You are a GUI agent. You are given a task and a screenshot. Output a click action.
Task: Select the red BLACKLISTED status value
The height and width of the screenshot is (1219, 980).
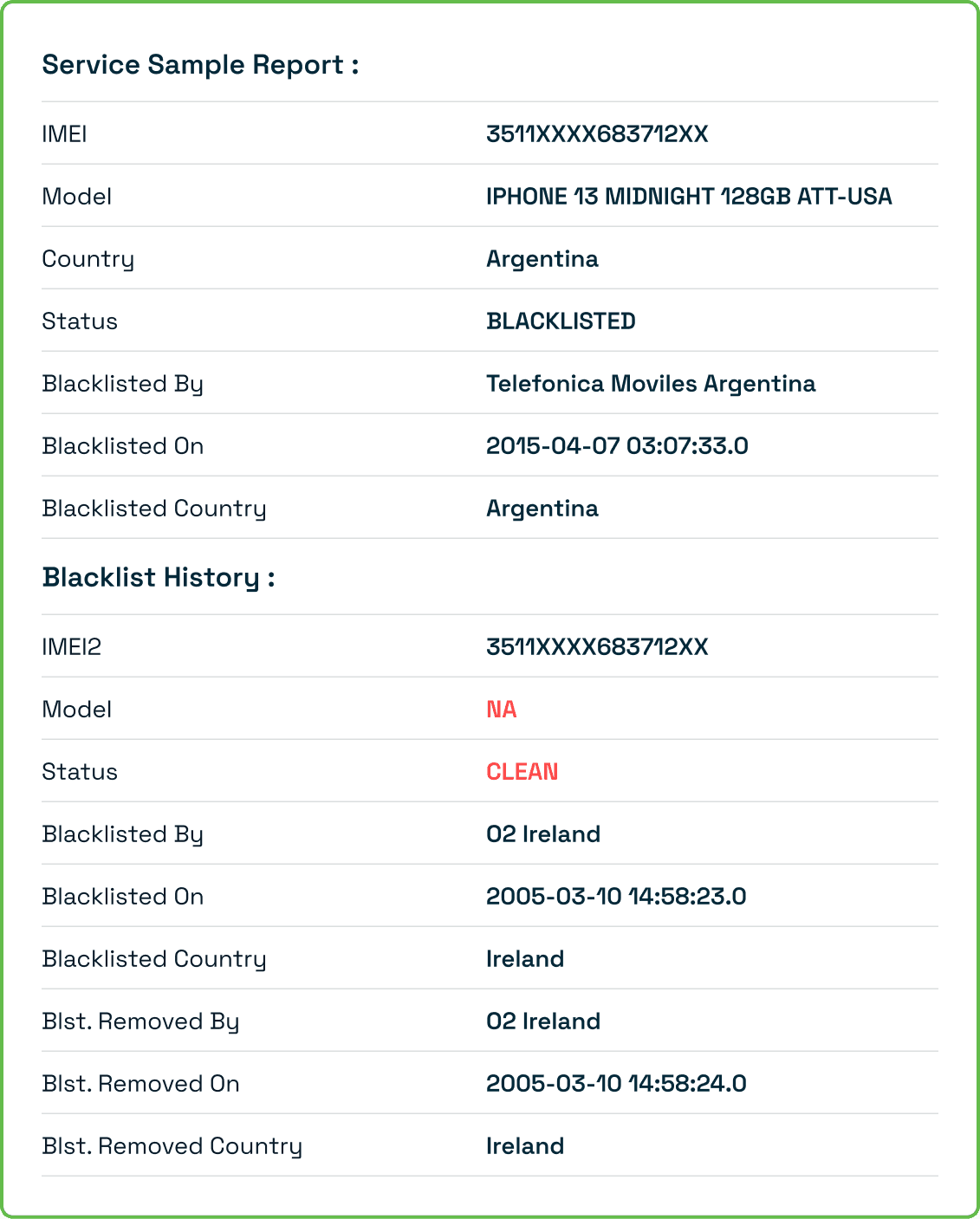coord(561,321)
